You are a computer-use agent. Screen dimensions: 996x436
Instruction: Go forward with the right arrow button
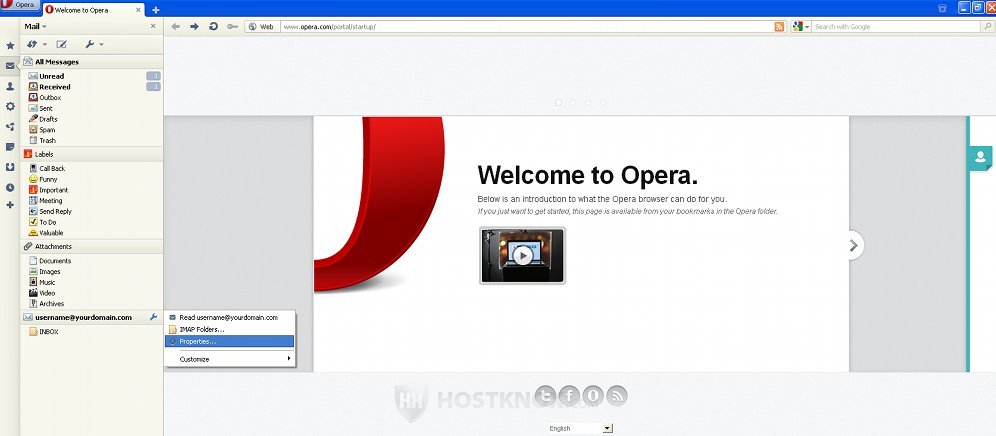coord(194,27)
